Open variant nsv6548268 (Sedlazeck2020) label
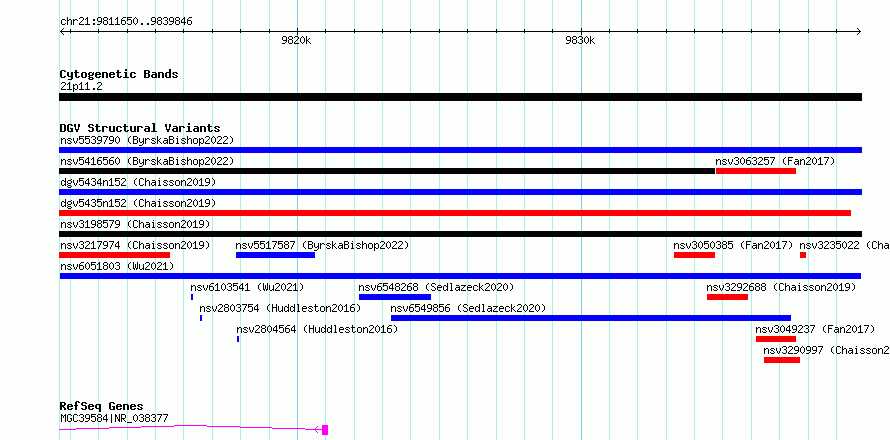Viewport: 890px width, 440px height. [436, 287]
